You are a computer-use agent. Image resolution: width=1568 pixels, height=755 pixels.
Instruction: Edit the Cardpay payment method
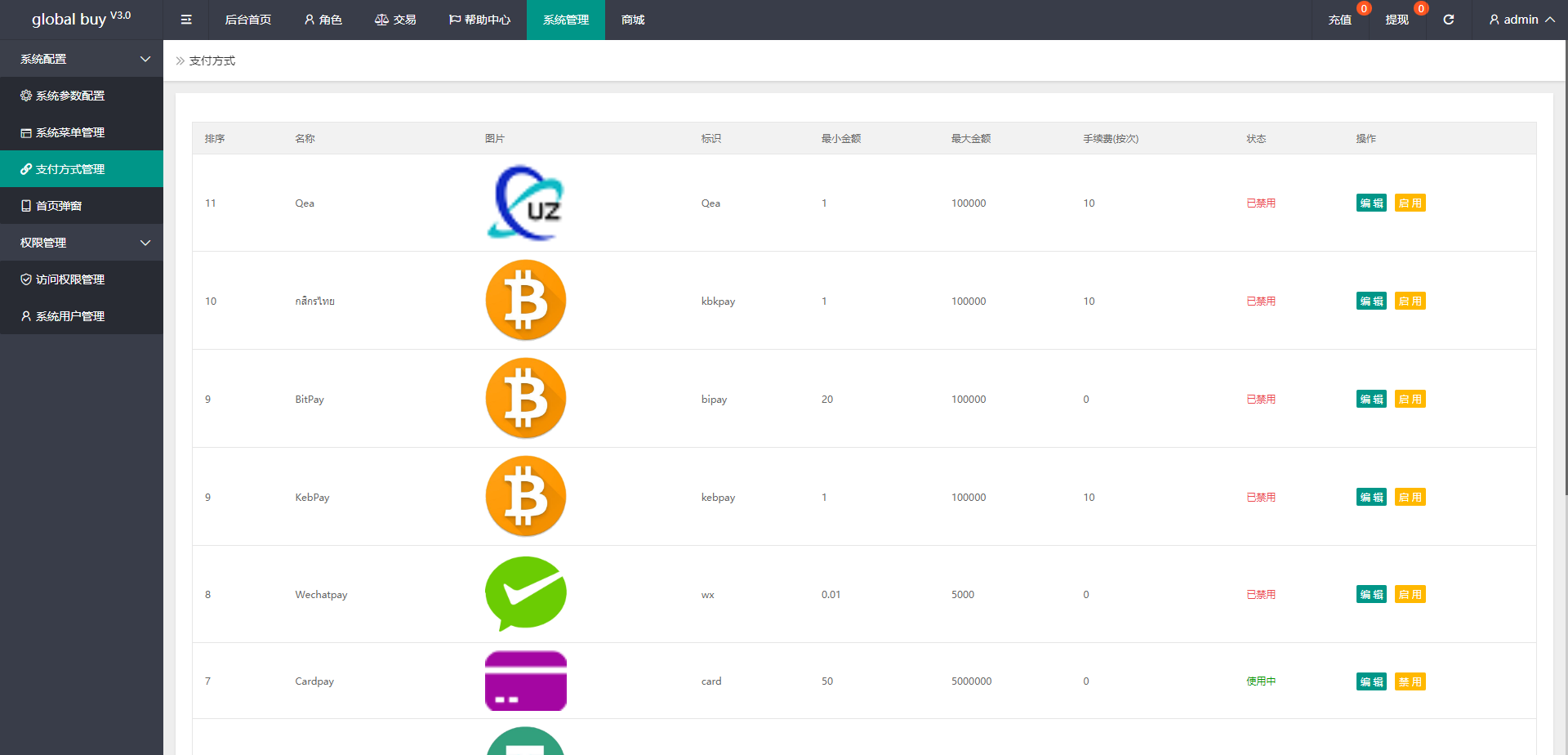coord(1371,681)
